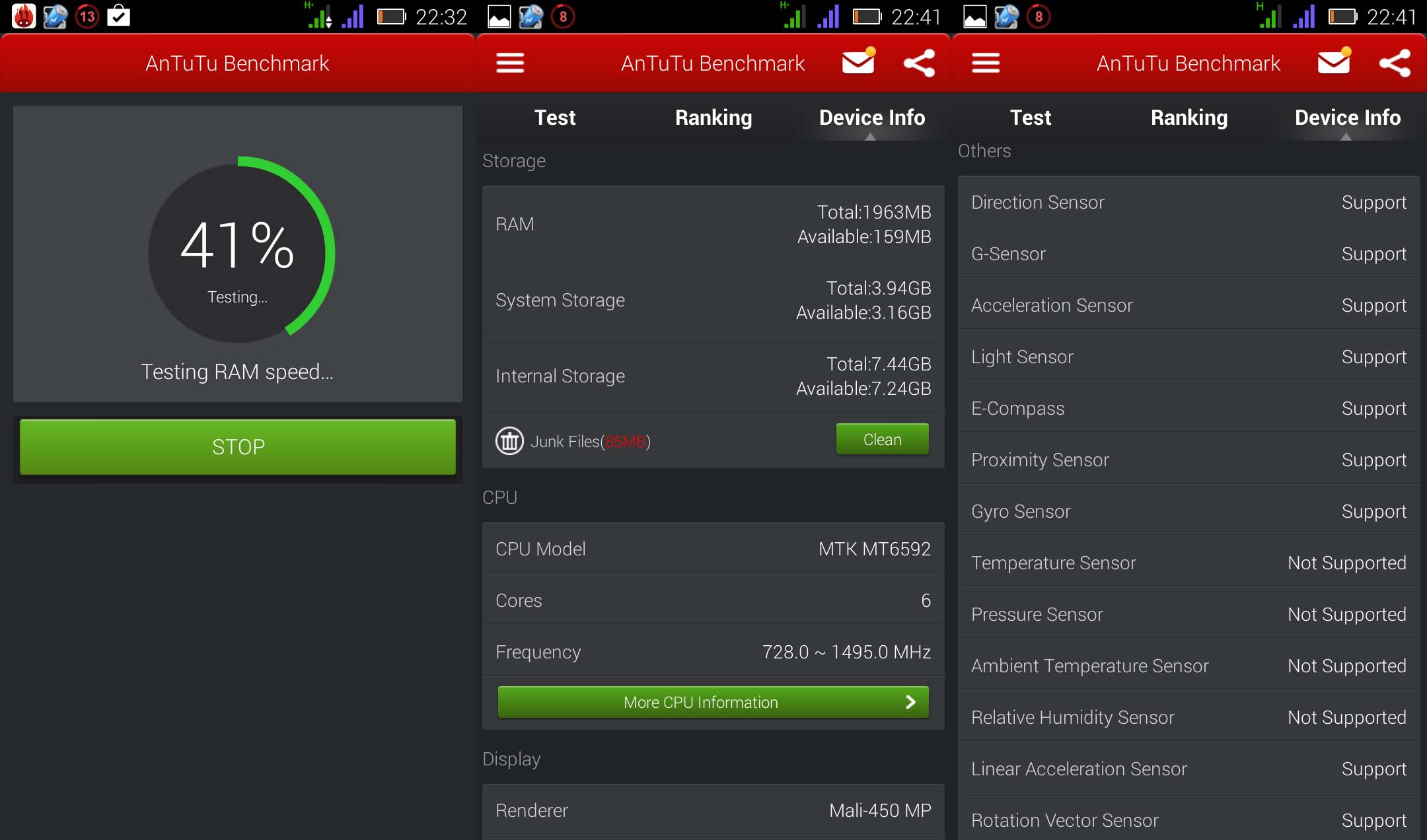Tap globe-pencil icon in left status bar
The image size is (1427, 840).
[x=55, y=17]
